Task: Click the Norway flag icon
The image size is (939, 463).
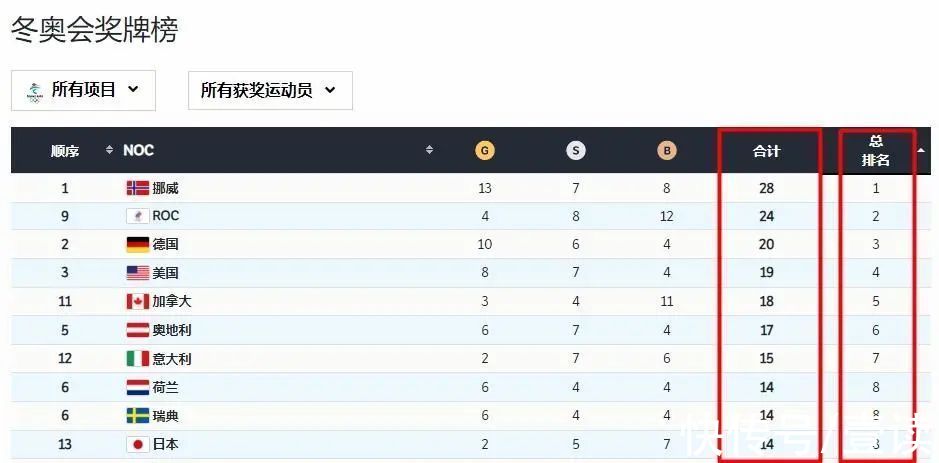Action: click(x=137, y=188)
